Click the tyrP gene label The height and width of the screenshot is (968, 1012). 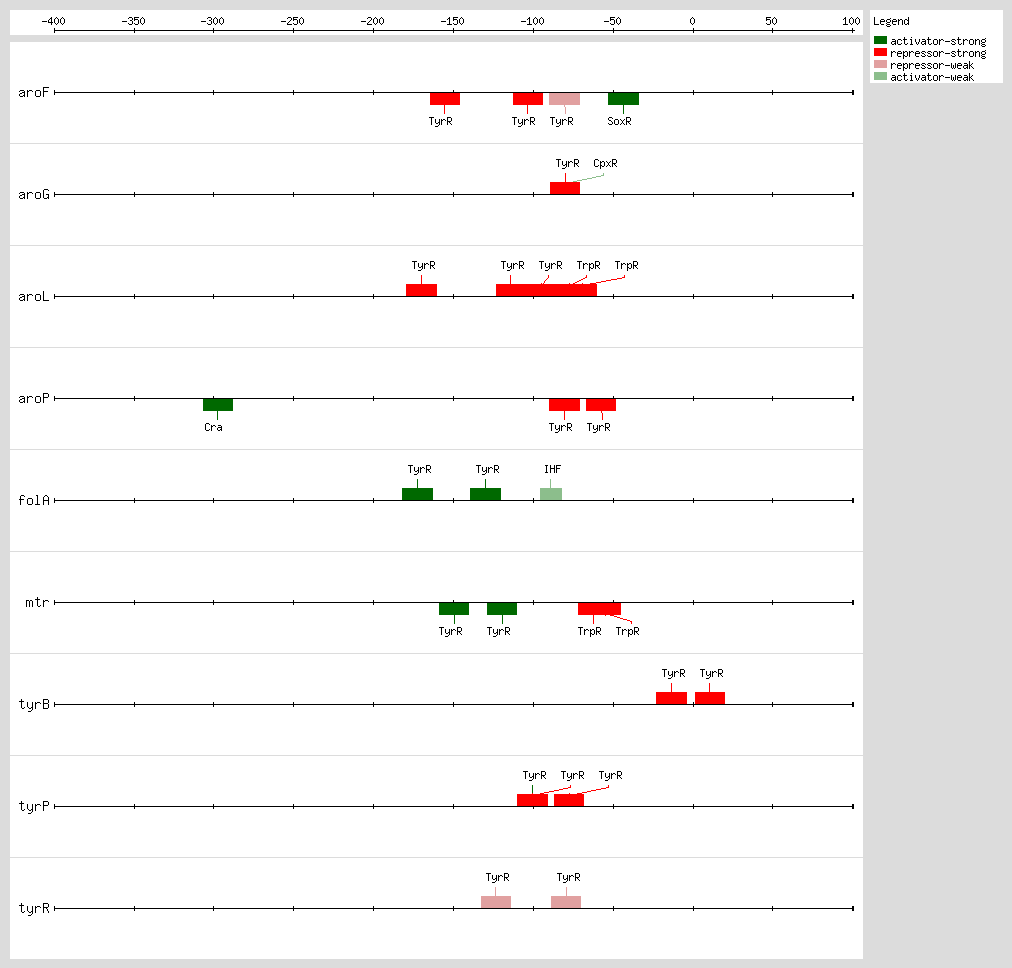pos(34,806)
